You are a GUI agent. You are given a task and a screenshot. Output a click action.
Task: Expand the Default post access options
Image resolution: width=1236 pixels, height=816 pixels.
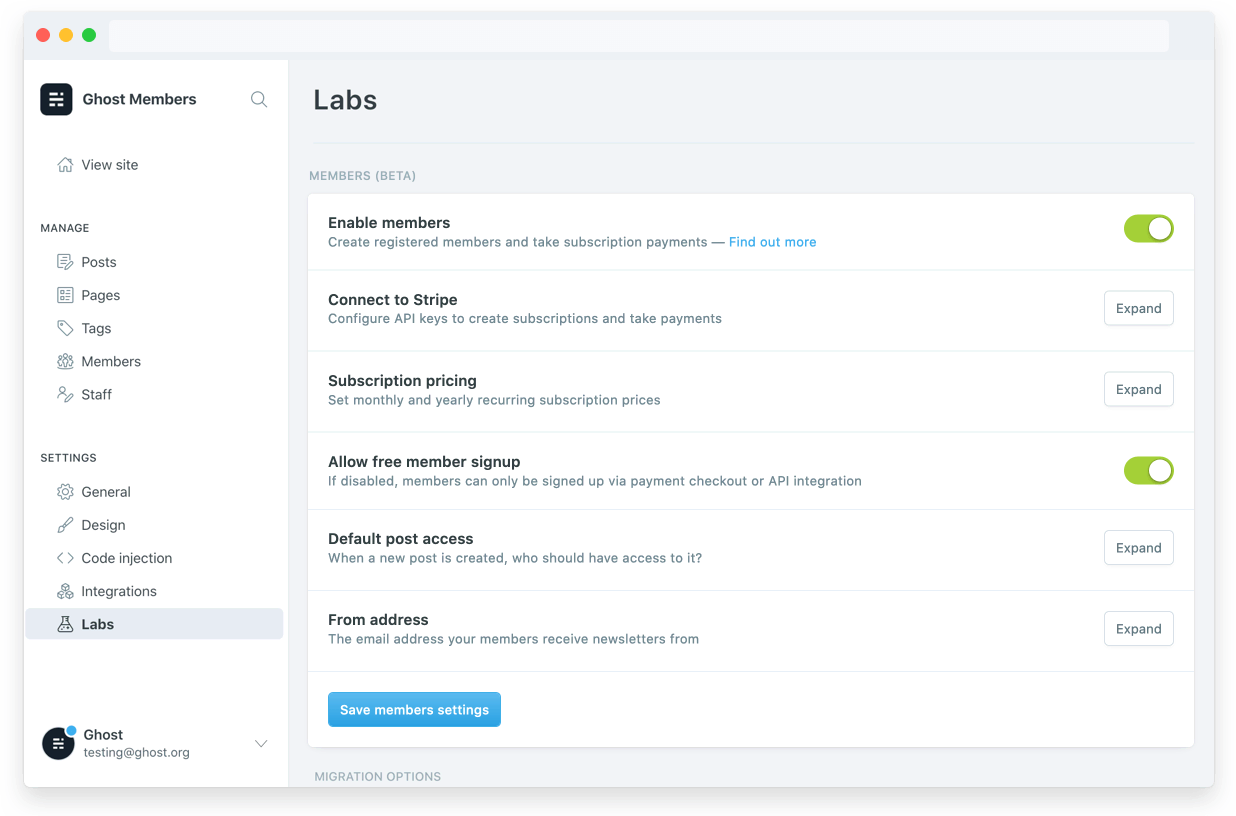1138,547
